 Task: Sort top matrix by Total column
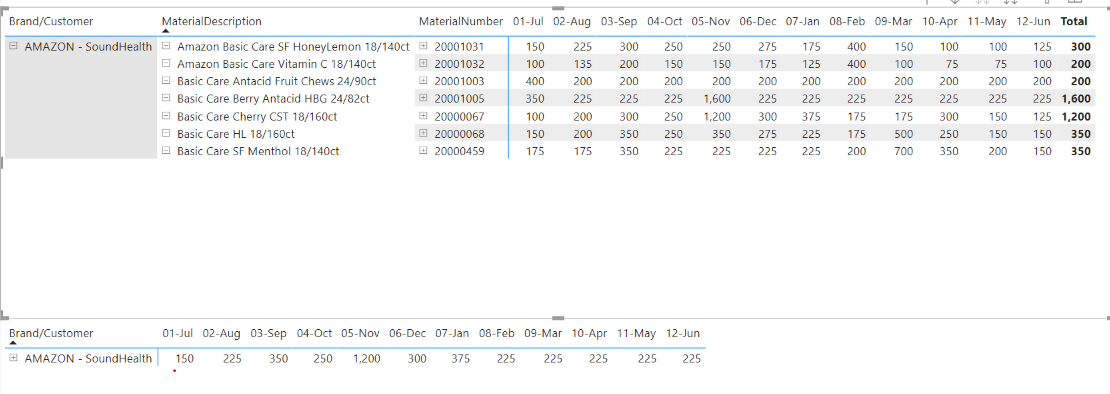pyautogui.click(x=1074, y=21)
